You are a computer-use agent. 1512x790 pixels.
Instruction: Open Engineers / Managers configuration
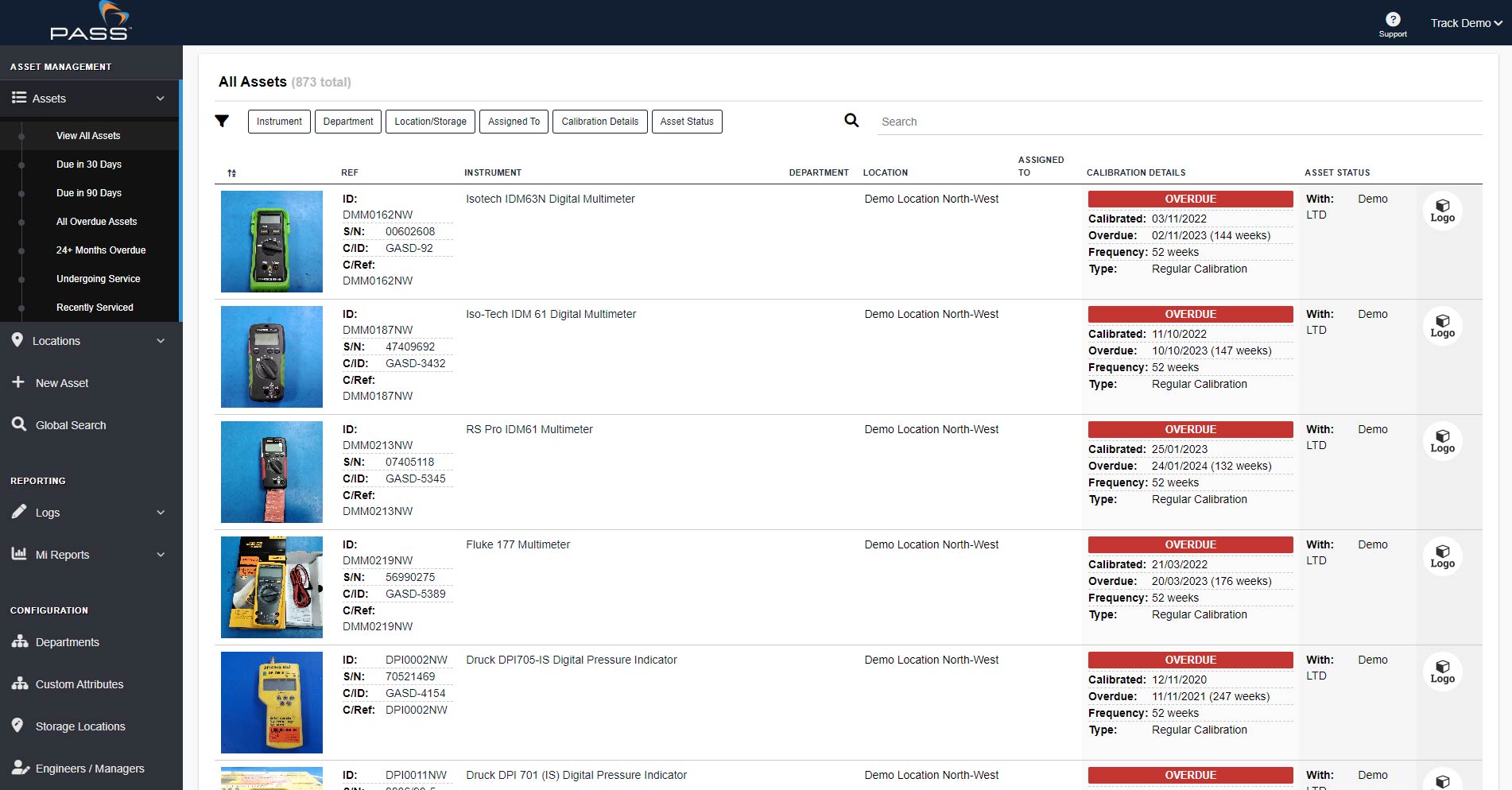[x=90, y=769]
